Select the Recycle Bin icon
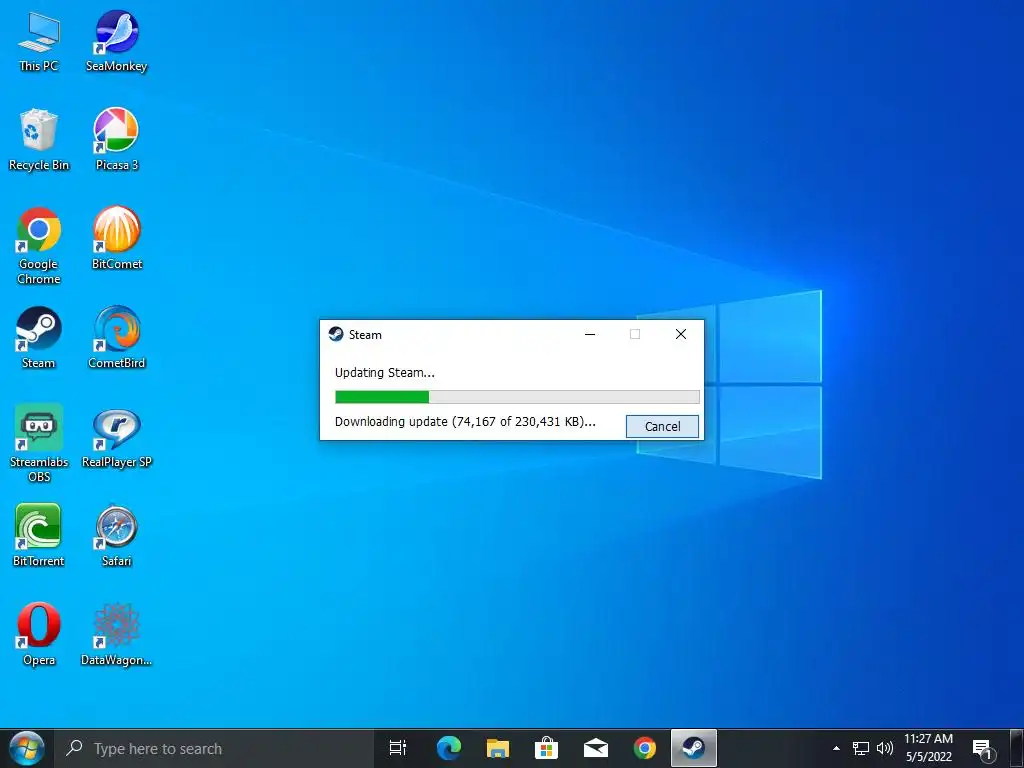1024x768 pixels. tap(39, 140)
